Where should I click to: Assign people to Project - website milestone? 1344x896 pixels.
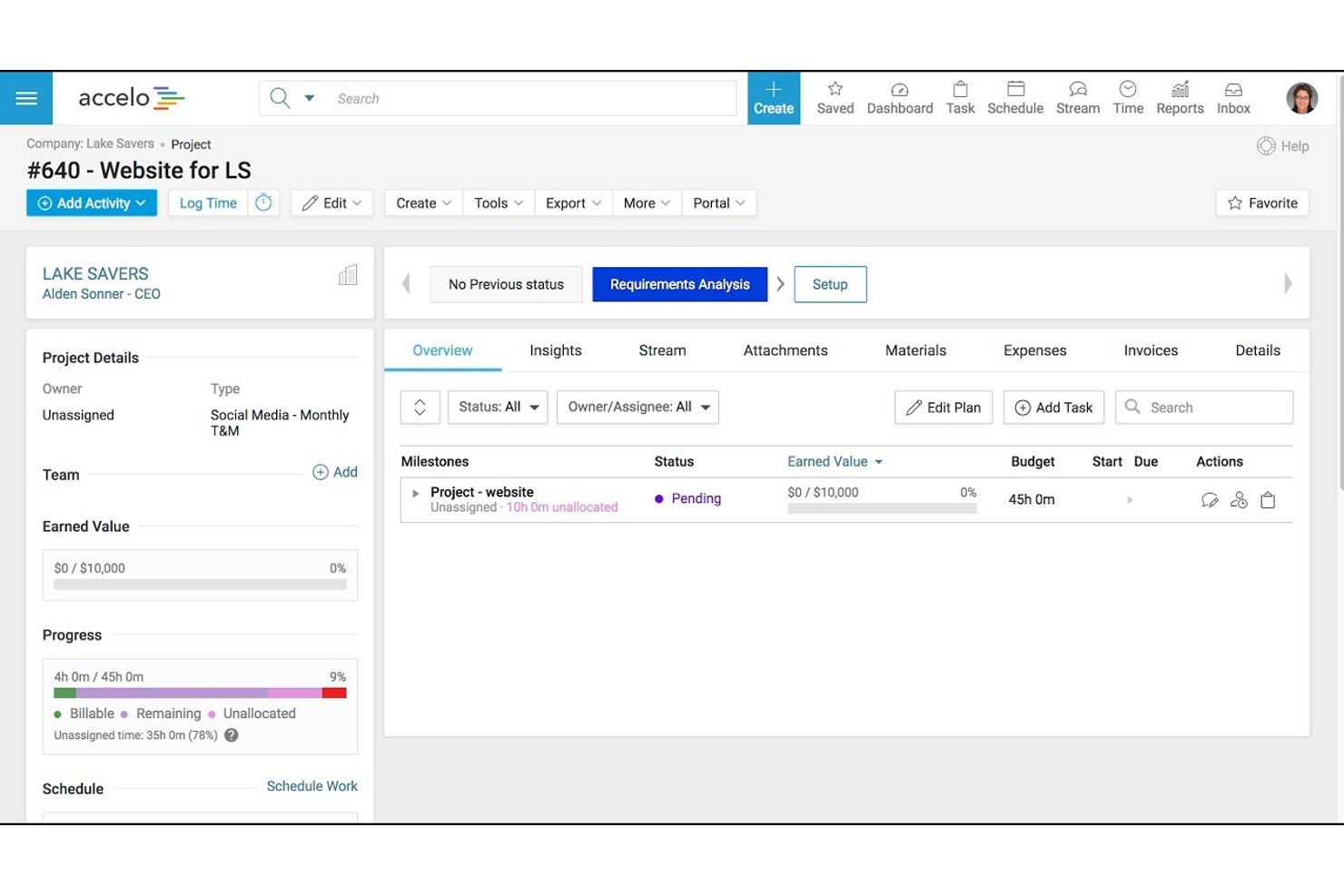pos(1239,500)
